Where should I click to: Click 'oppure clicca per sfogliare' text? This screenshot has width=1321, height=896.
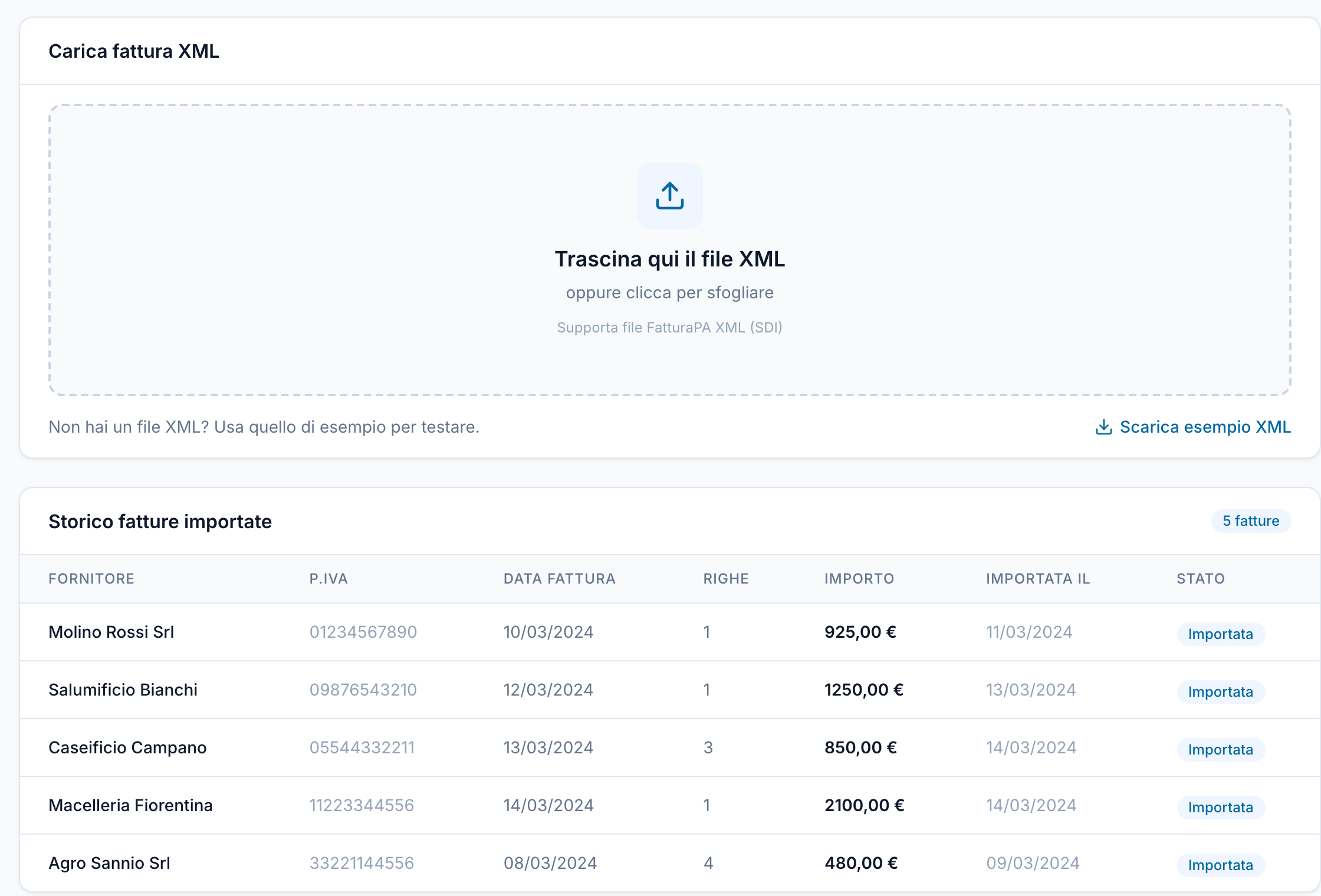click(669, 293)
